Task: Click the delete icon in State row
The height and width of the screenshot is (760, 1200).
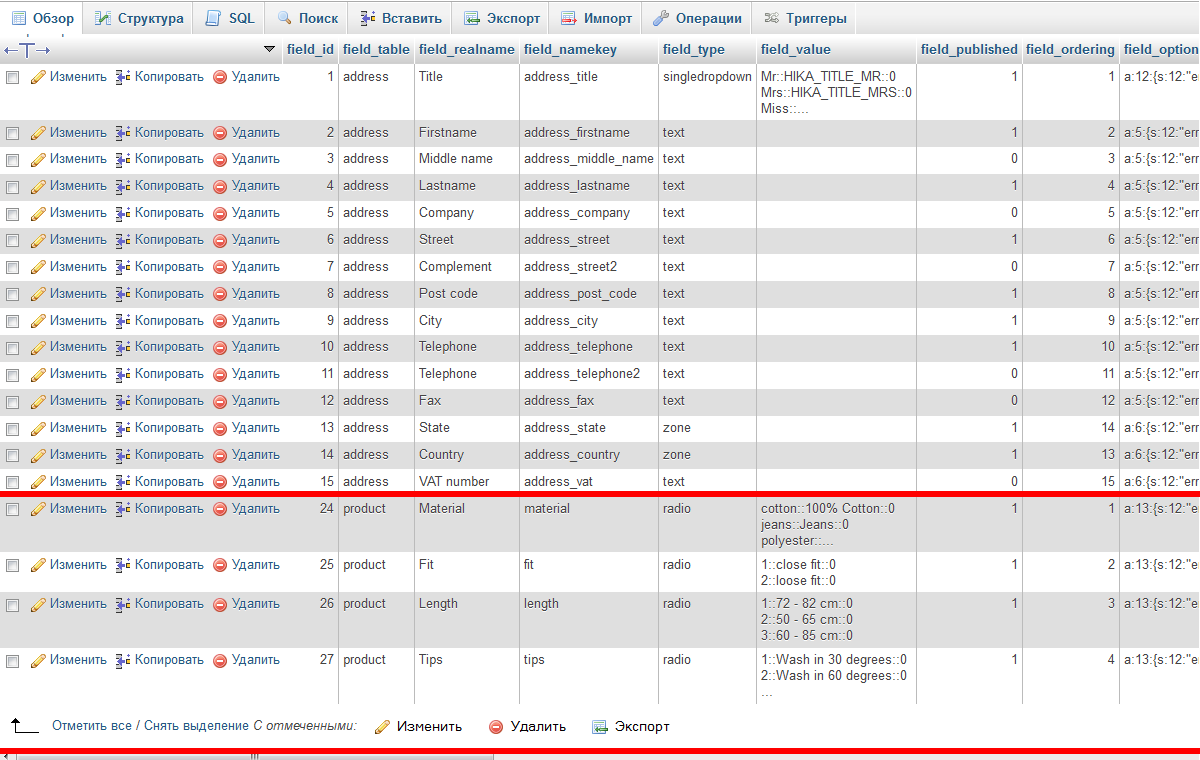Action: coord(220,428)
